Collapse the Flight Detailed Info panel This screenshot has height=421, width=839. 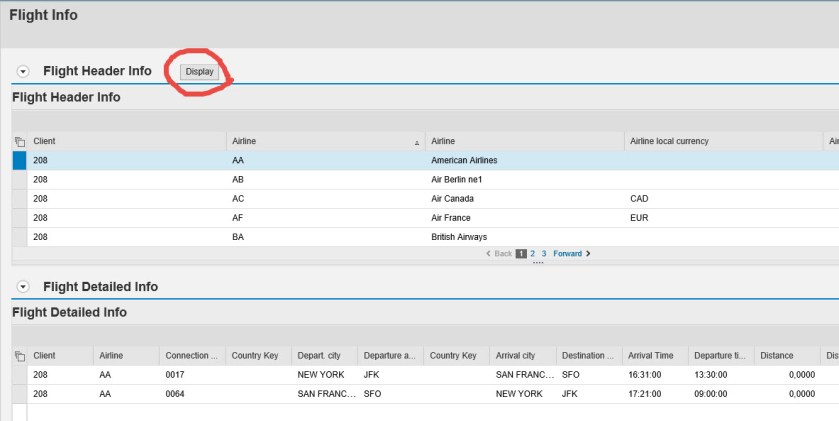point(23,287)
